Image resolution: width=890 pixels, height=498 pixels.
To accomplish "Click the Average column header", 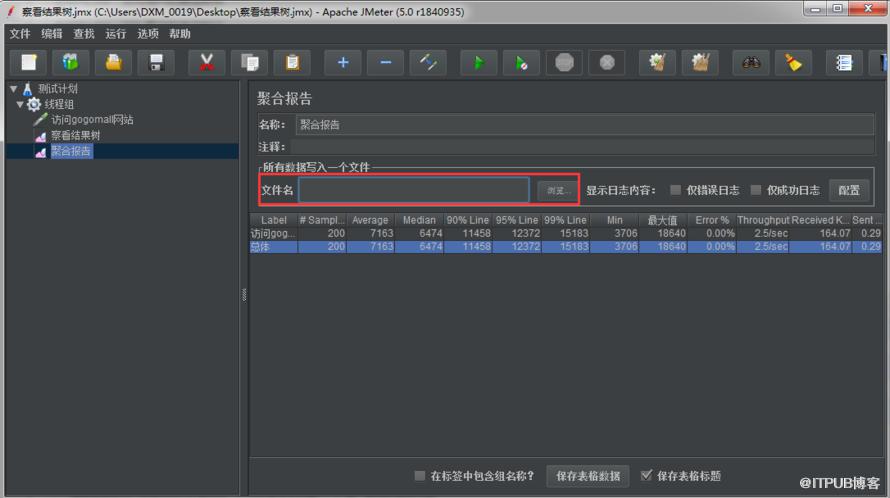I will tap(370, 220).
